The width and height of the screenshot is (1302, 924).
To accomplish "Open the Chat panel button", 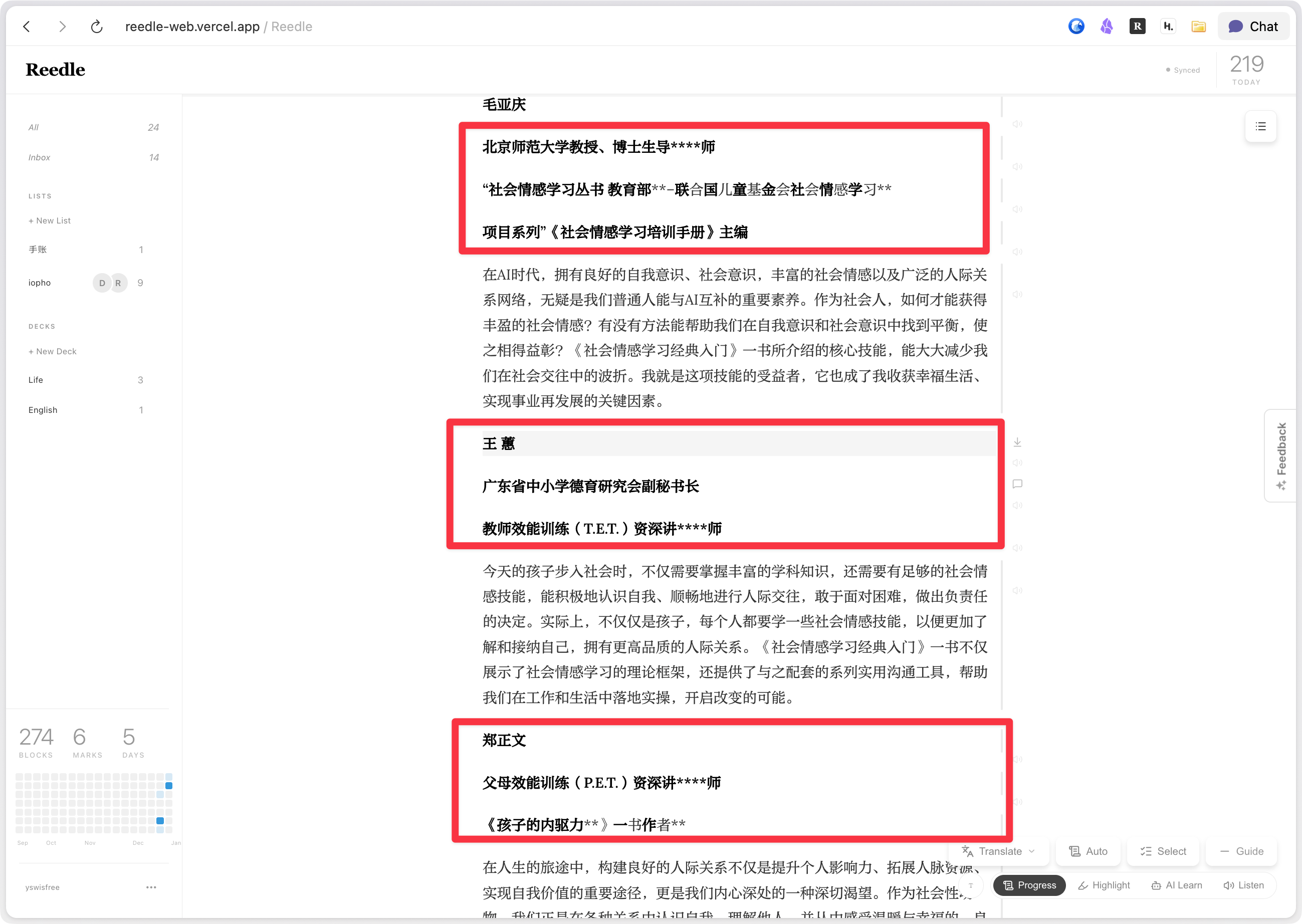I will pyautogui.click(x=1253, y=26).
